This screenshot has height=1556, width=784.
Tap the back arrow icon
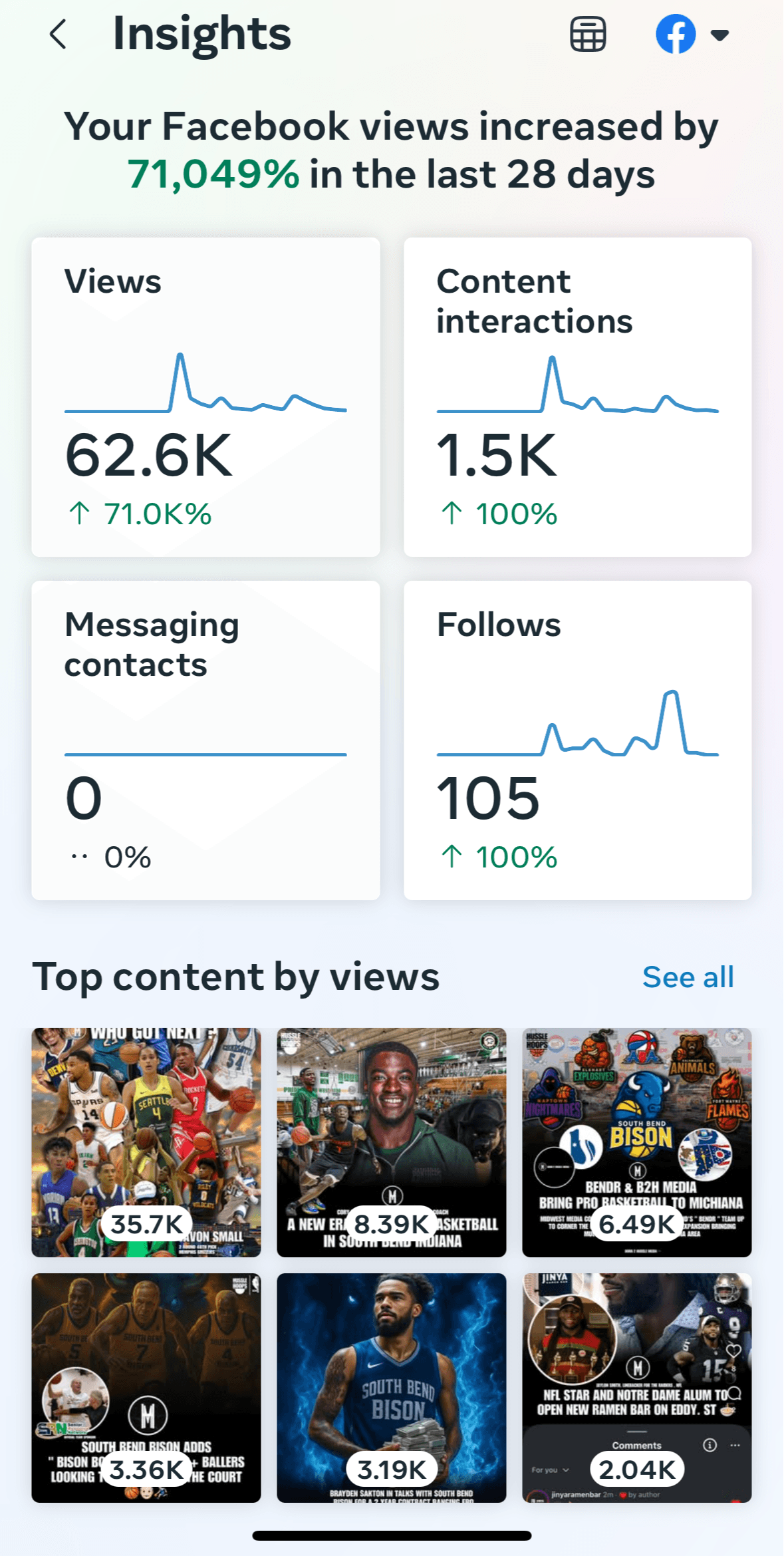pyautogui.click(x=59, y=34)
